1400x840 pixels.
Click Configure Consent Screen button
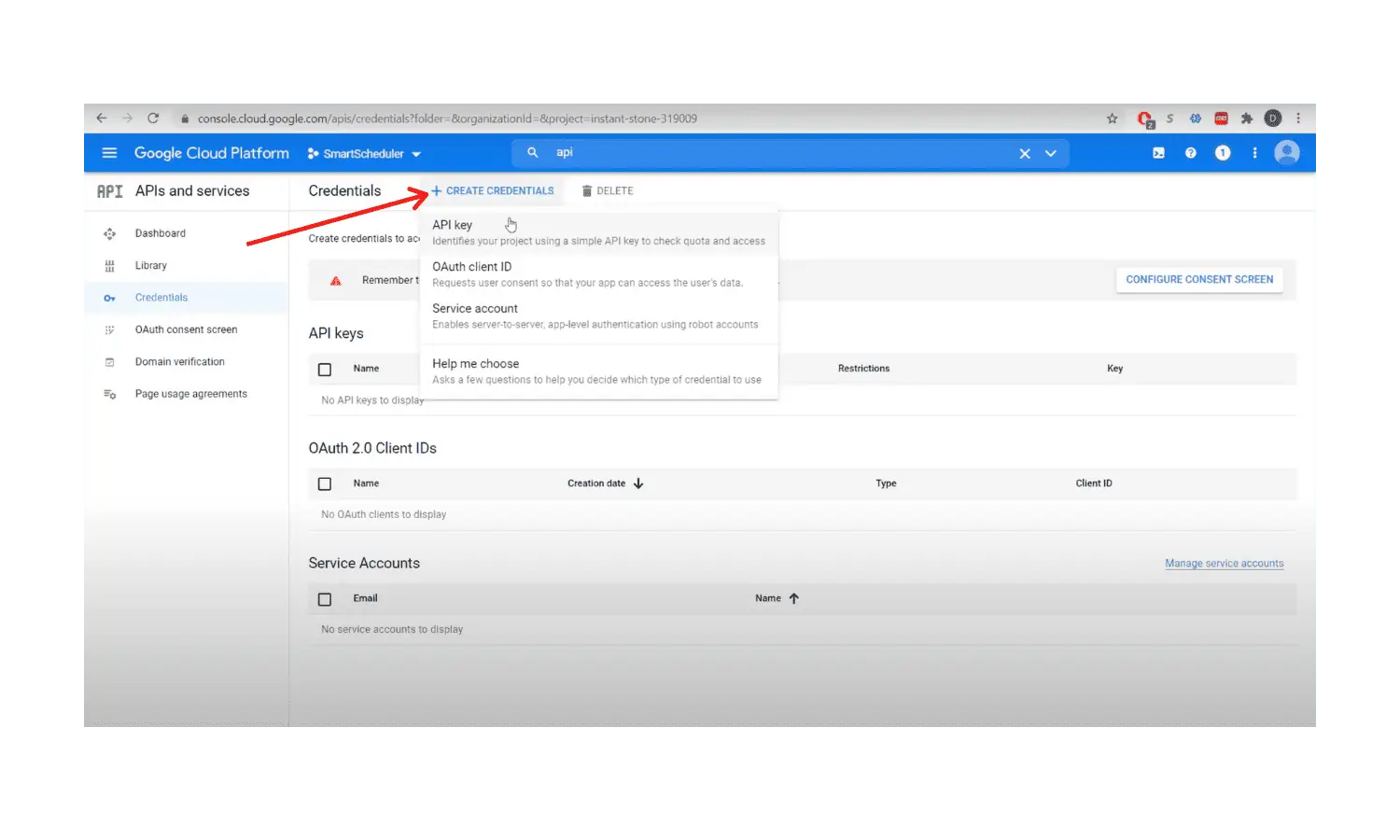(x=1198, y=279)
